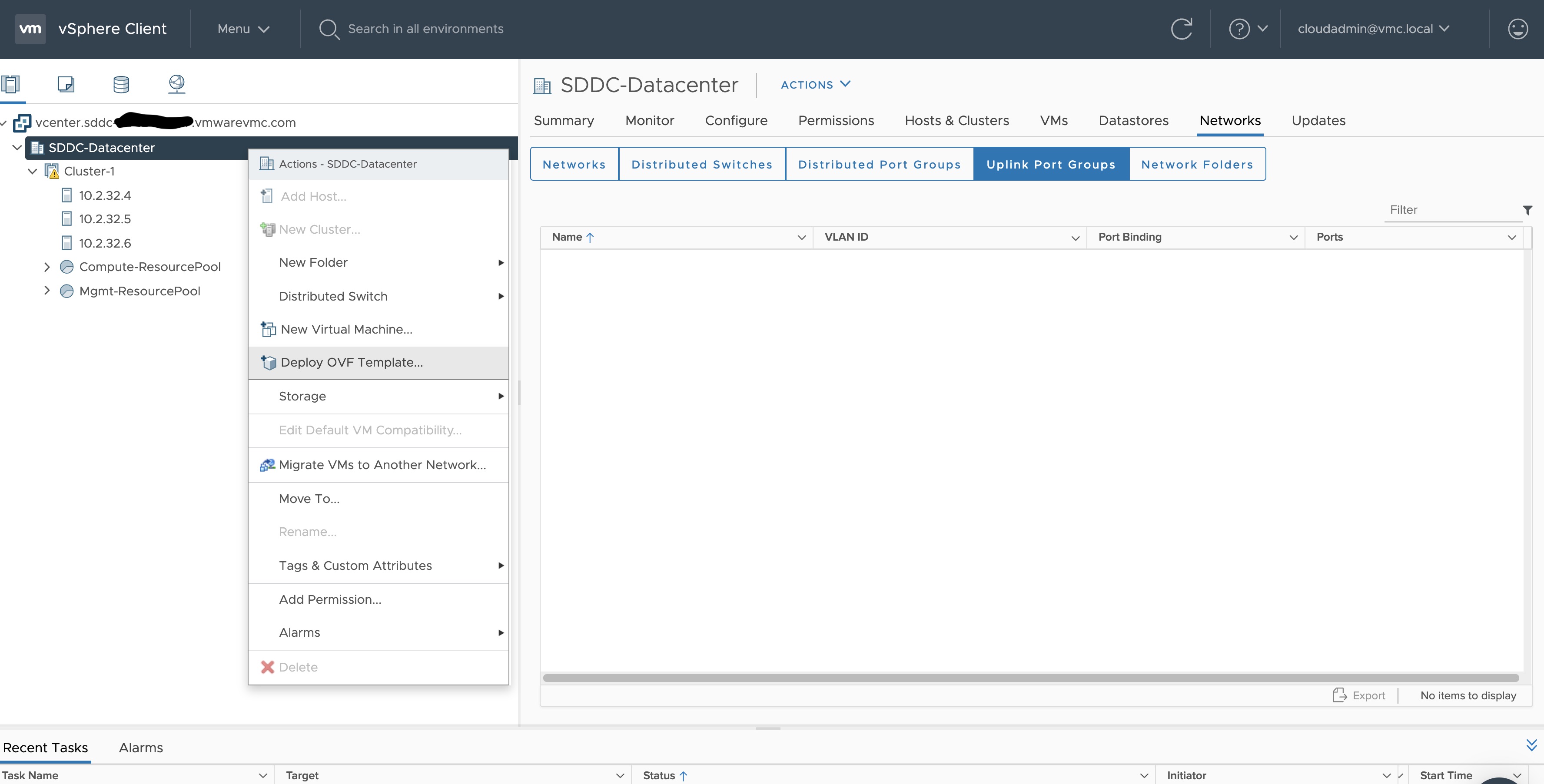Open the Hosts and Clusters inventory view icon
The width and height of the screenshot is (1544, 784).
pyautogui.click(x=11, y=84)
